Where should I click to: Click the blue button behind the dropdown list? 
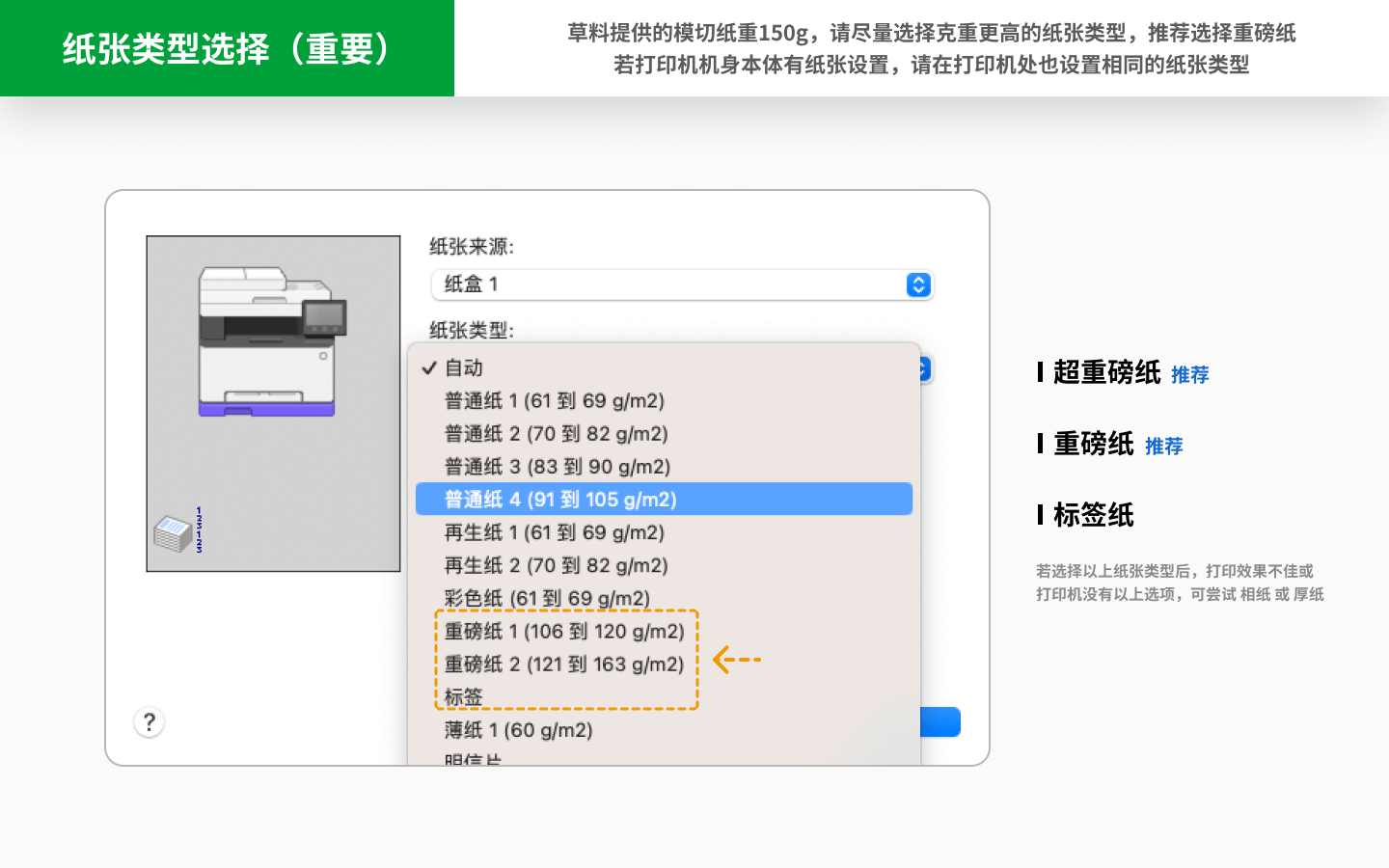pyautogui.click(x=940, y=722)
